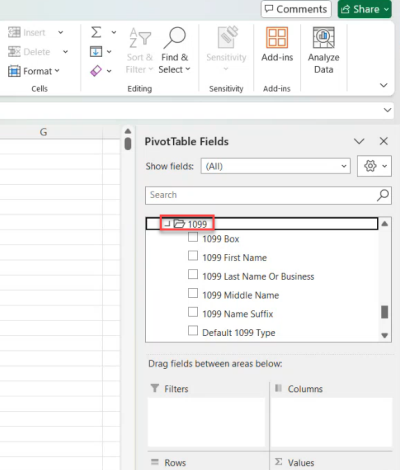This screenshot has height=470, width=400.
Task: Enable the Default 1099 Type field
Action: 193,331
